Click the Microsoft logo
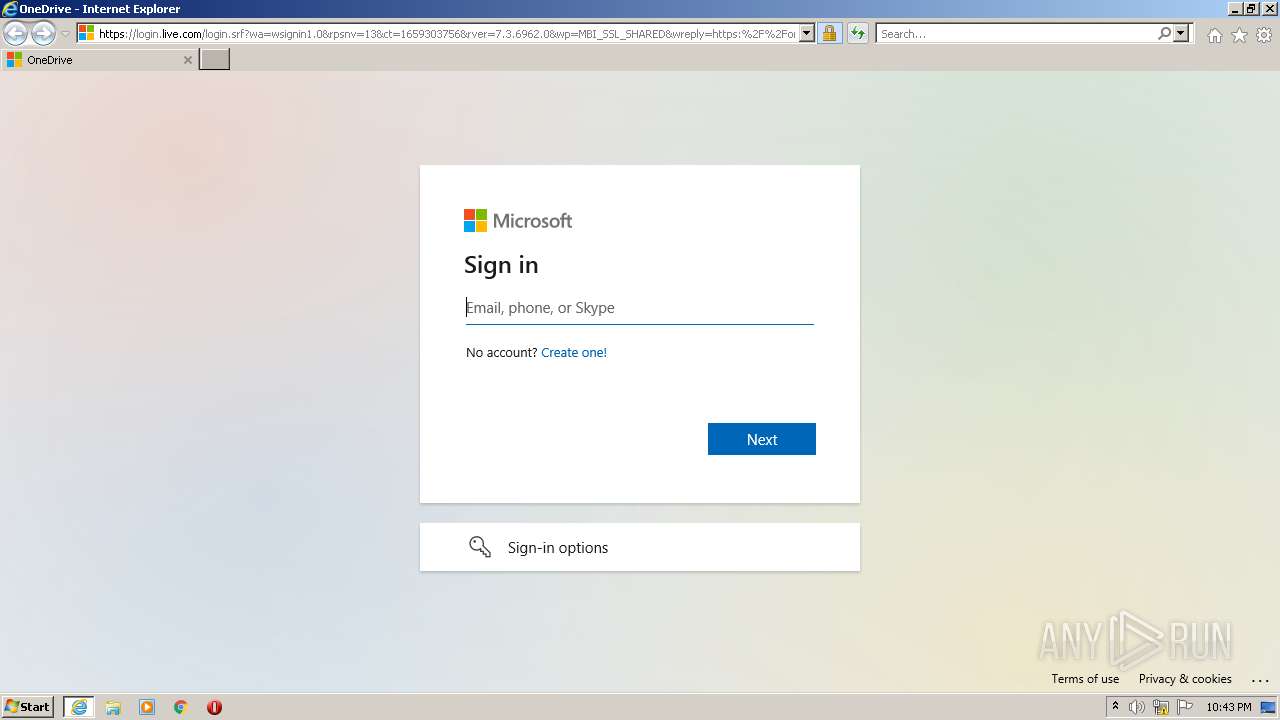The width and height of the screenshot is (1280, 720). tap(518, 221)
